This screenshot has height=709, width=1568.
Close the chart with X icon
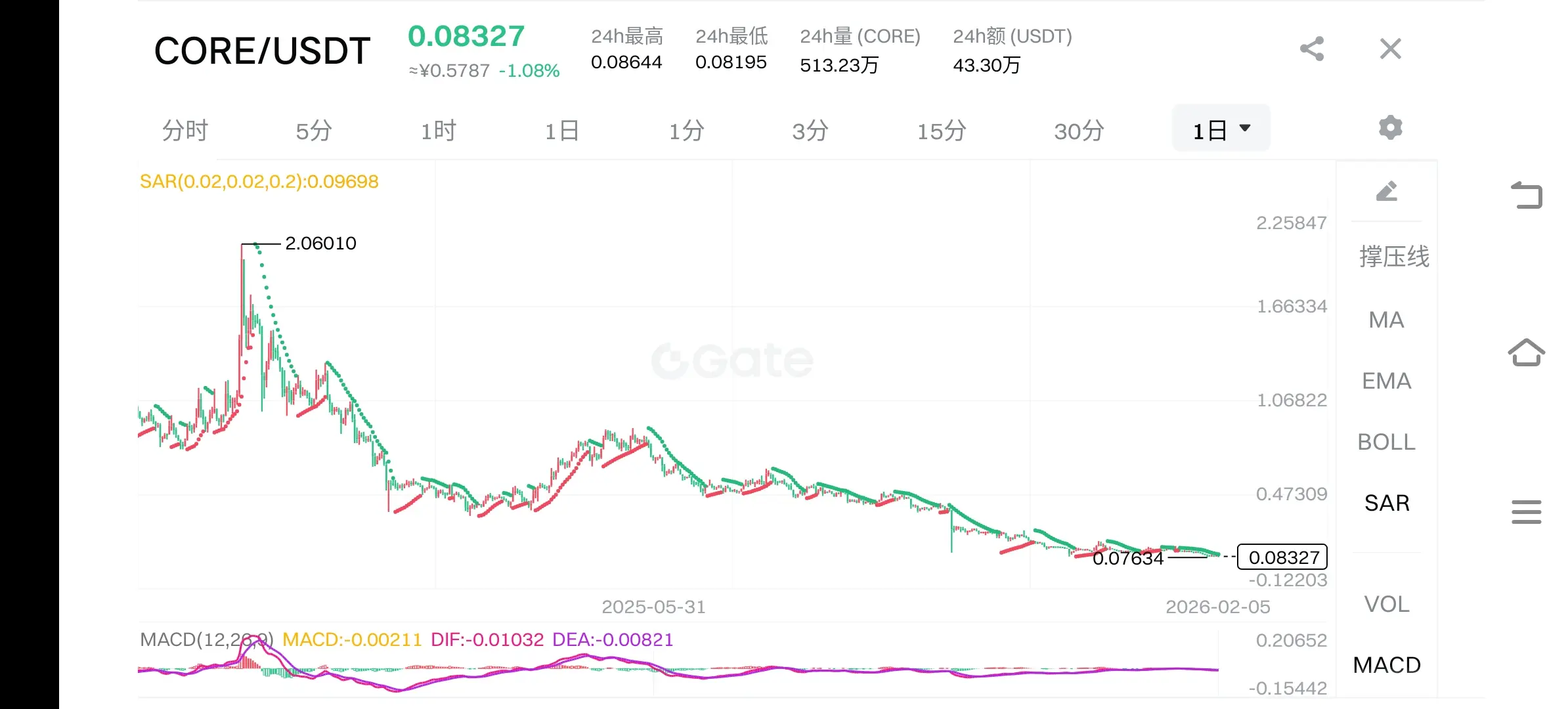[x=1390, y=49]
